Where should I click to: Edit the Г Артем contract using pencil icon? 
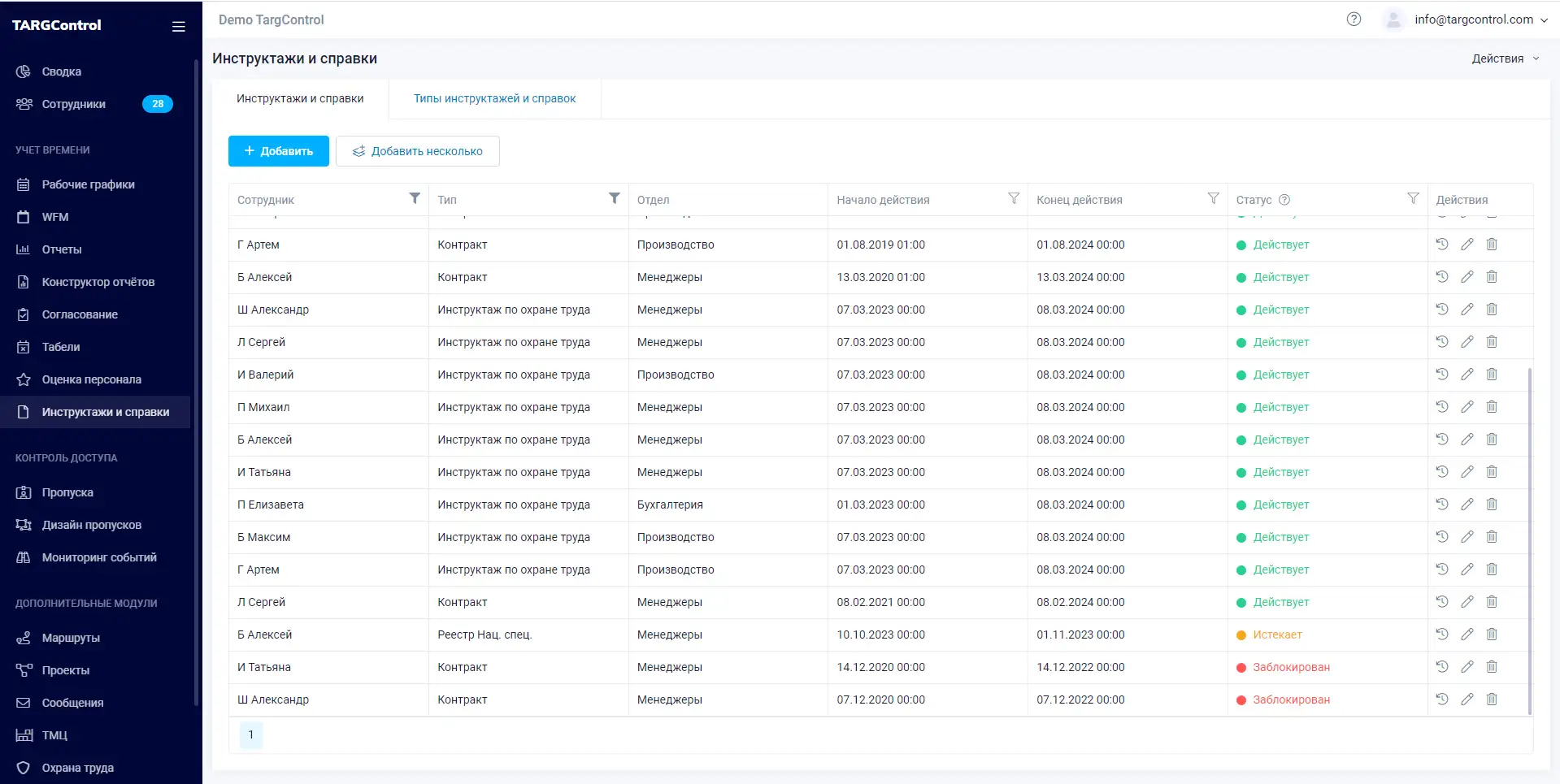point(1467,245)
